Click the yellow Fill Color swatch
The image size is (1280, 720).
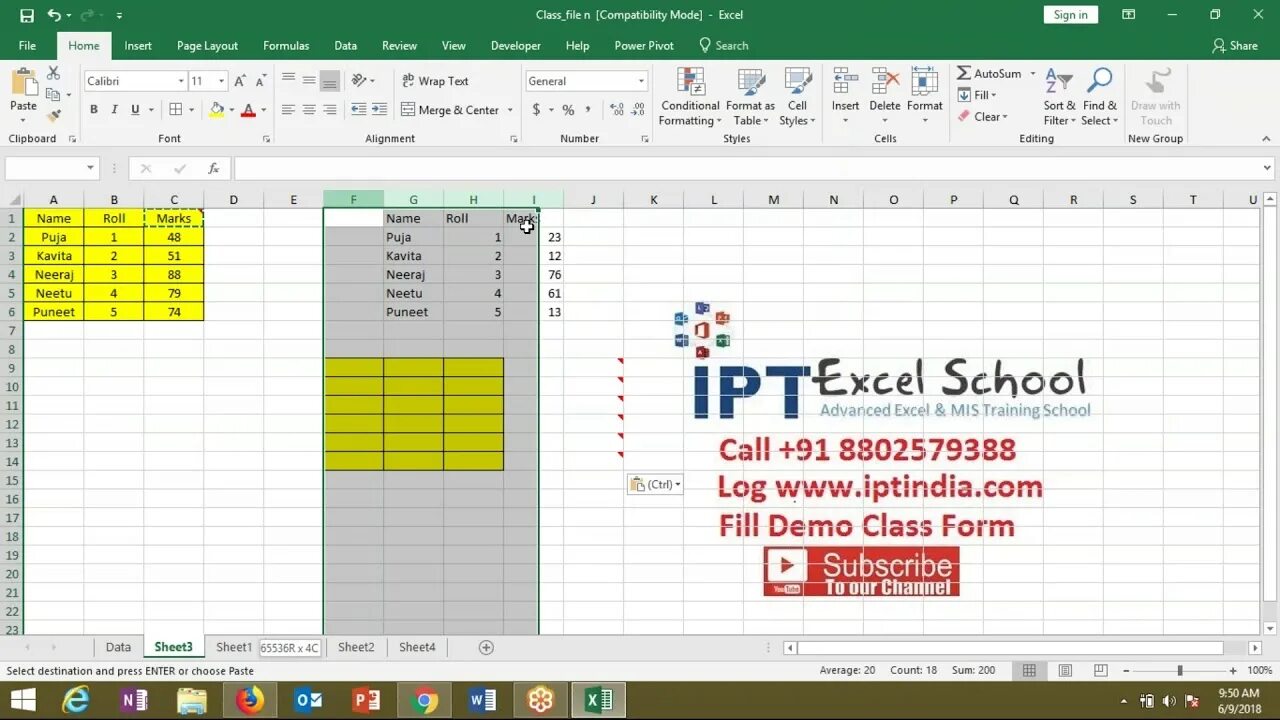pyautogui.click(x=217, y=110)
